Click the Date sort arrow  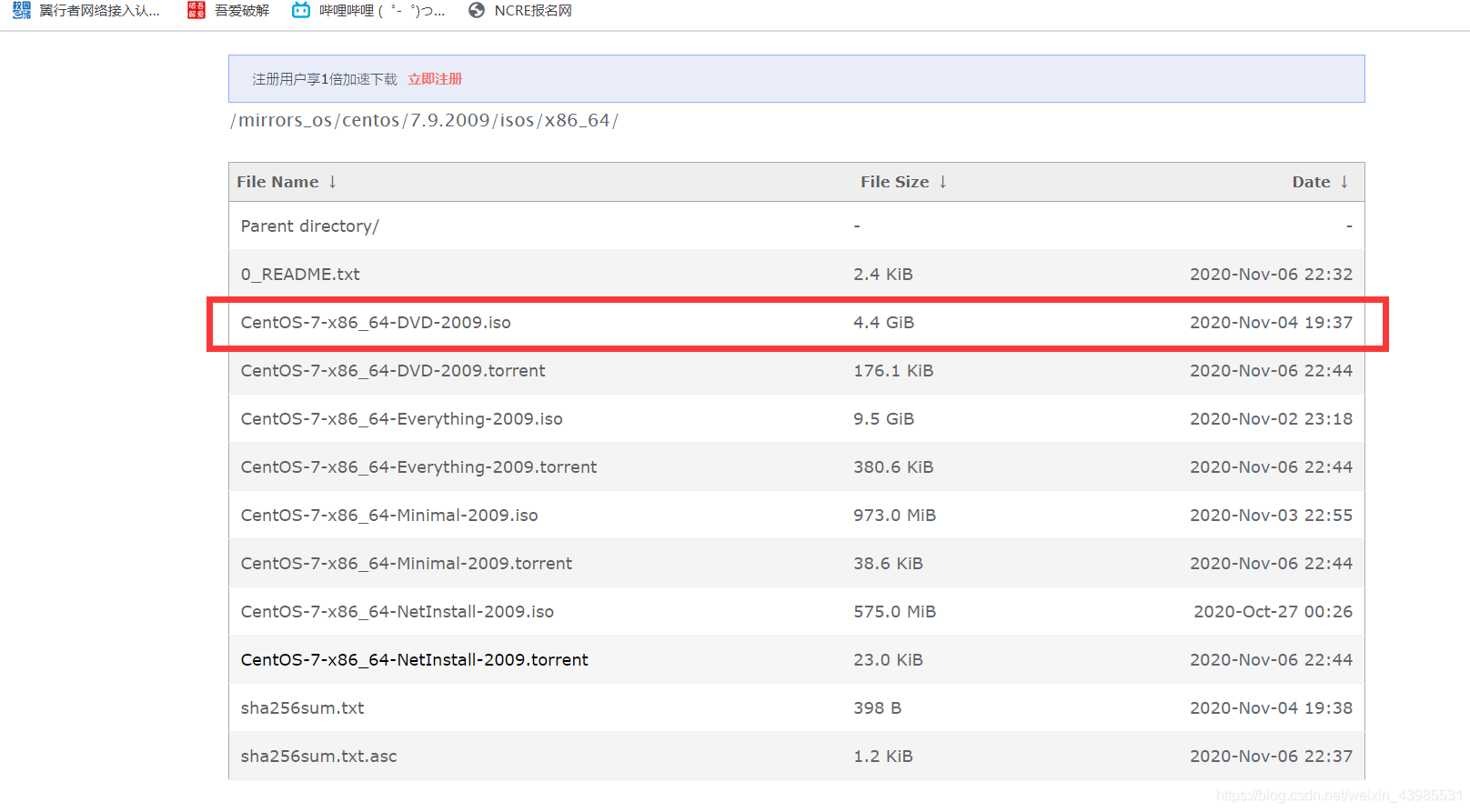1344,182
